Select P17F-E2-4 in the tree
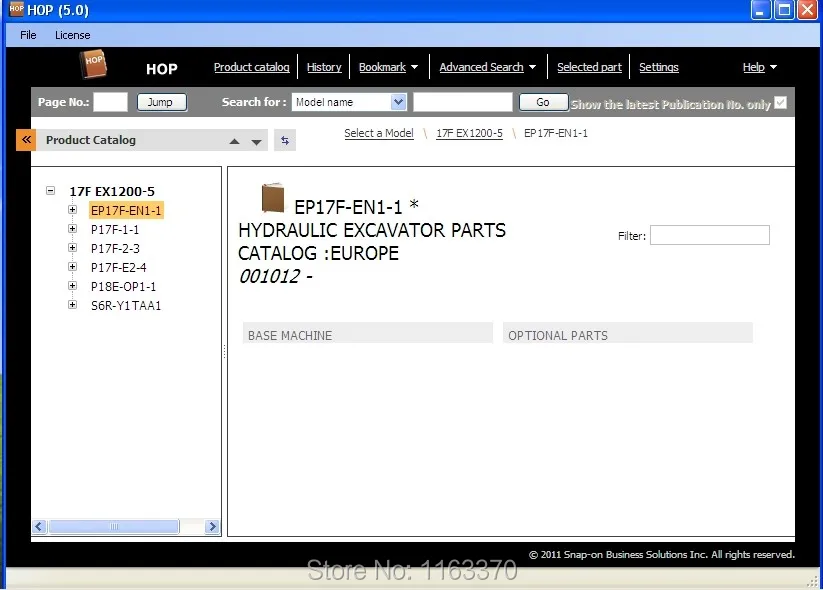The image size is (823, 590). 119,268
